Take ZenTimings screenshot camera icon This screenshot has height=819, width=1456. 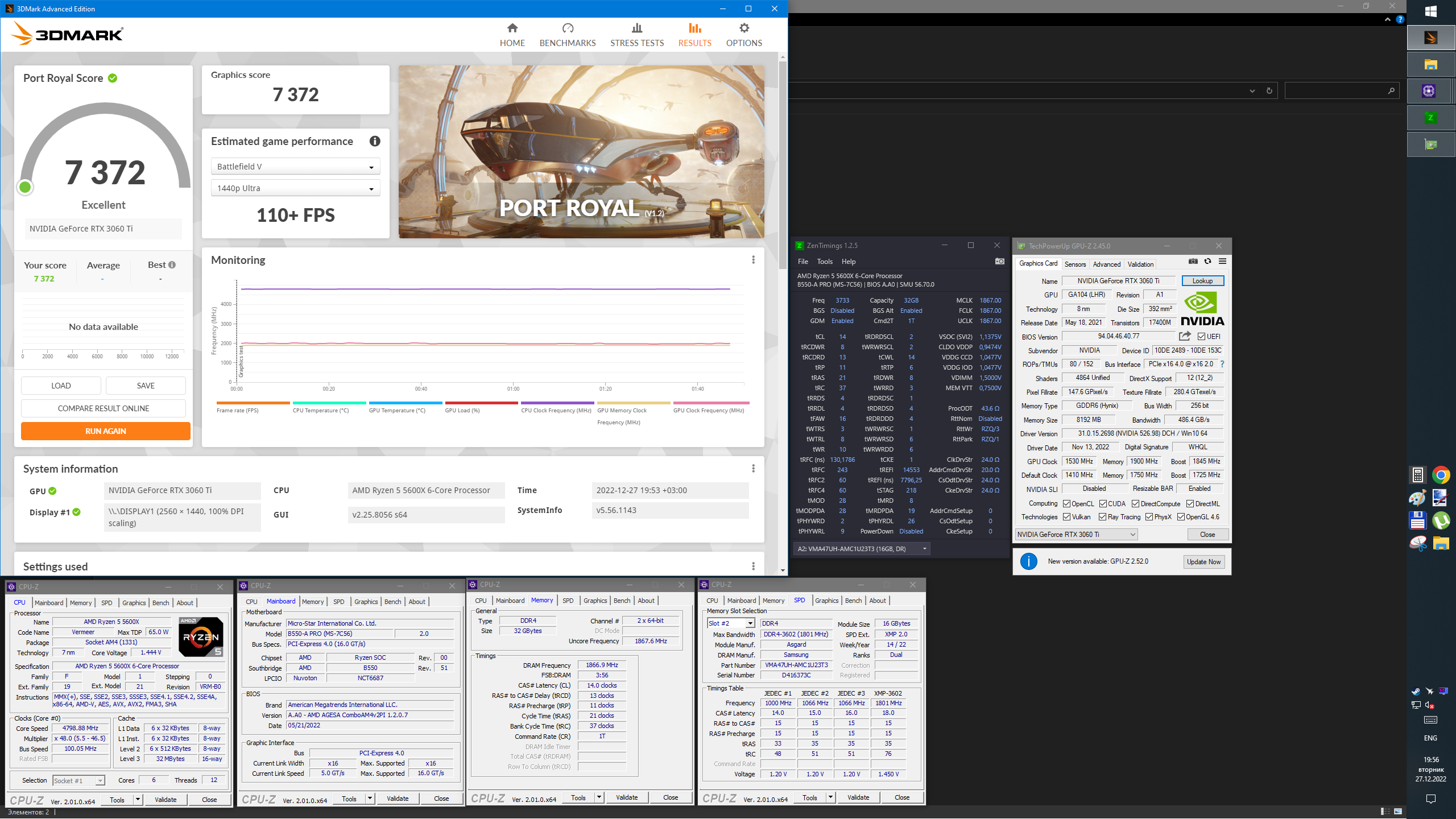tap(999, 262)
